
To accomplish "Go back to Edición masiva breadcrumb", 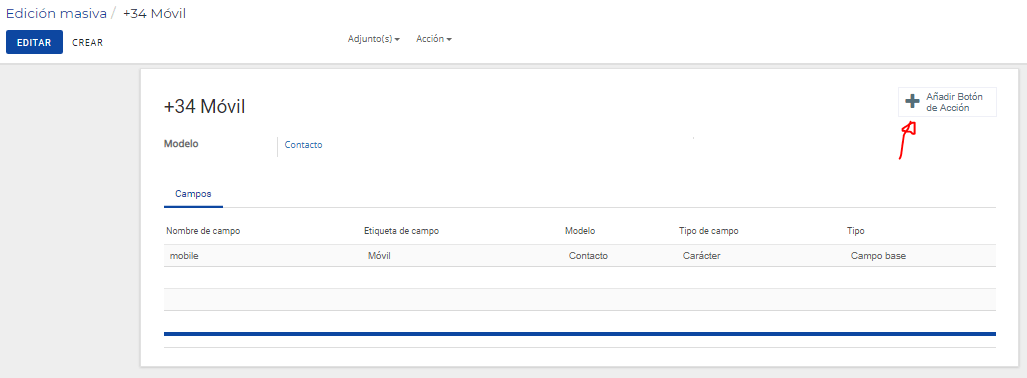I will 56,13.
